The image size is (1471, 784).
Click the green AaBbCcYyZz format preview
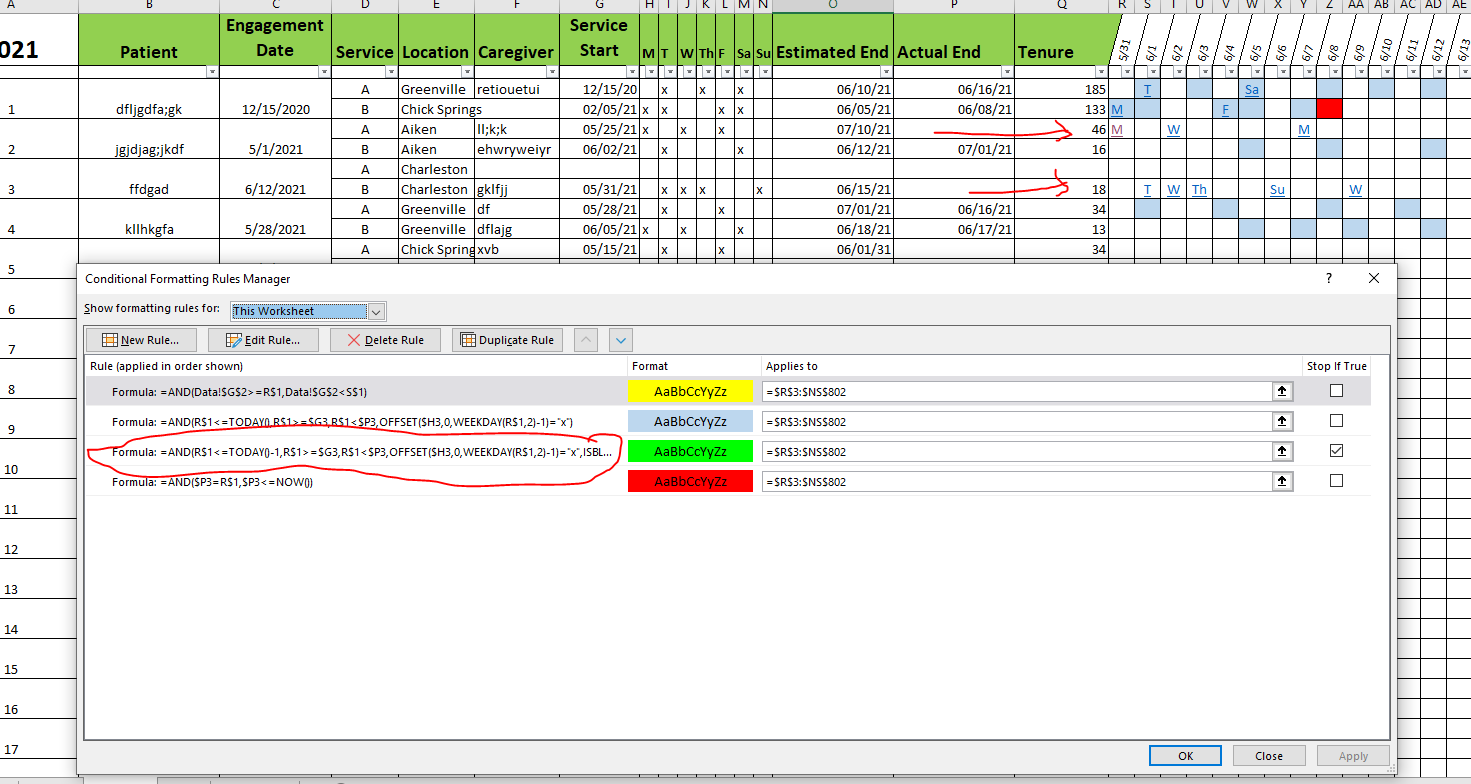click(x=690, y=451)
